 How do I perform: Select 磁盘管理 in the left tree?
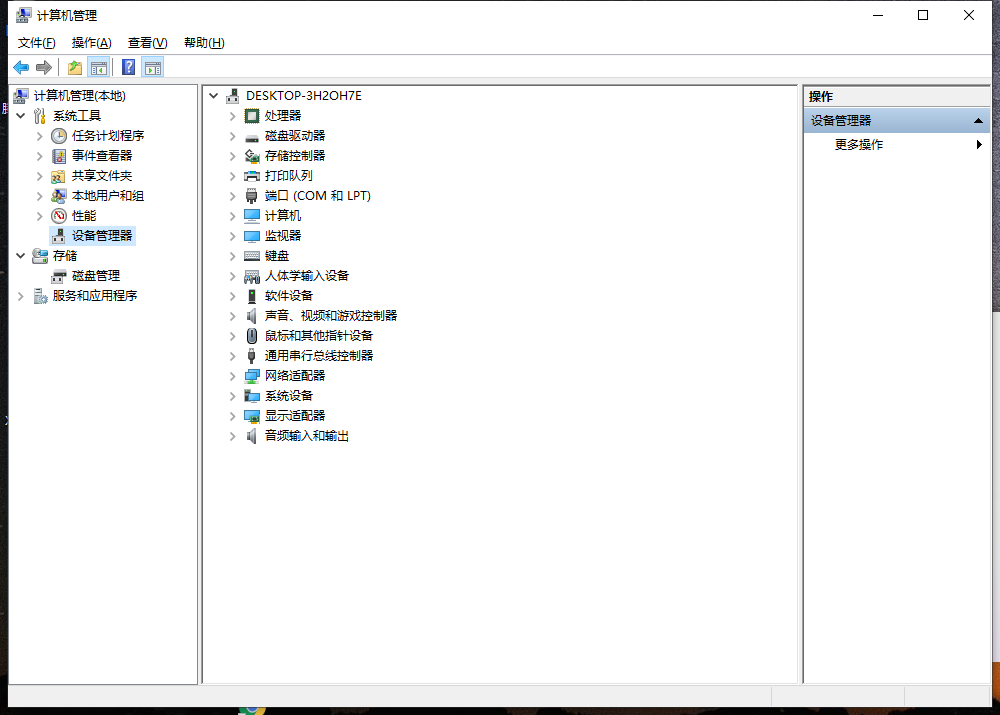click(x=95, y=276)
